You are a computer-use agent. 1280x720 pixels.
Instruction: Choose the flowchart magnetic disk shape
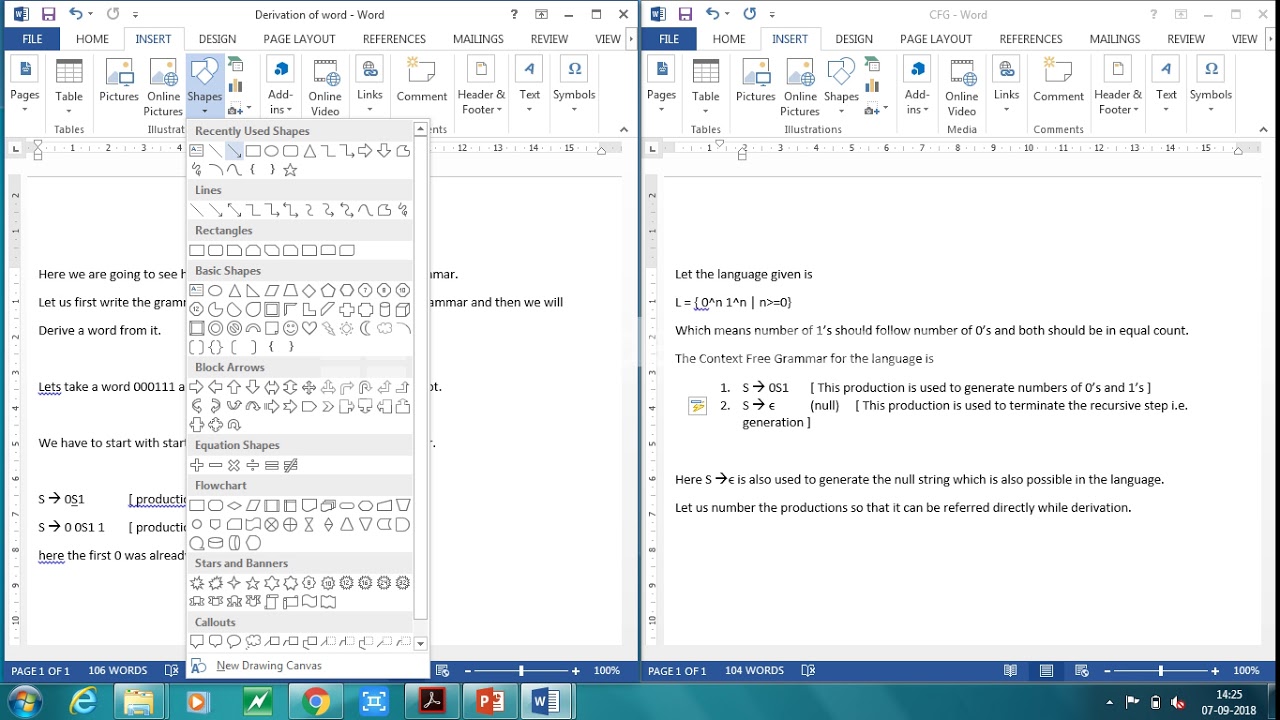coord(215,543)
